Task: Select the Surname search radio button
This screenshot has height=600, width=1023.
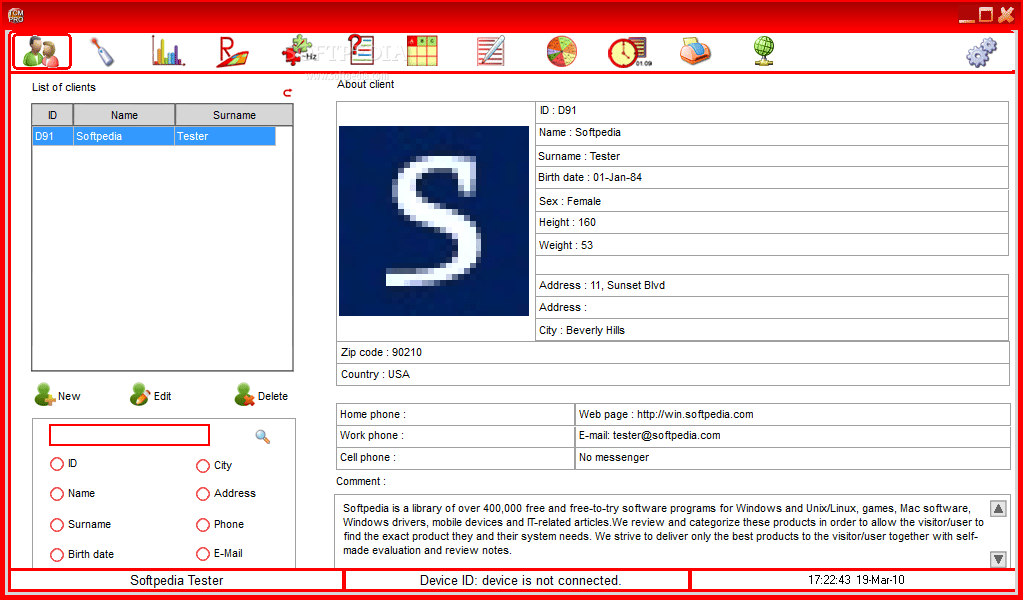Action: click(57, 524)
